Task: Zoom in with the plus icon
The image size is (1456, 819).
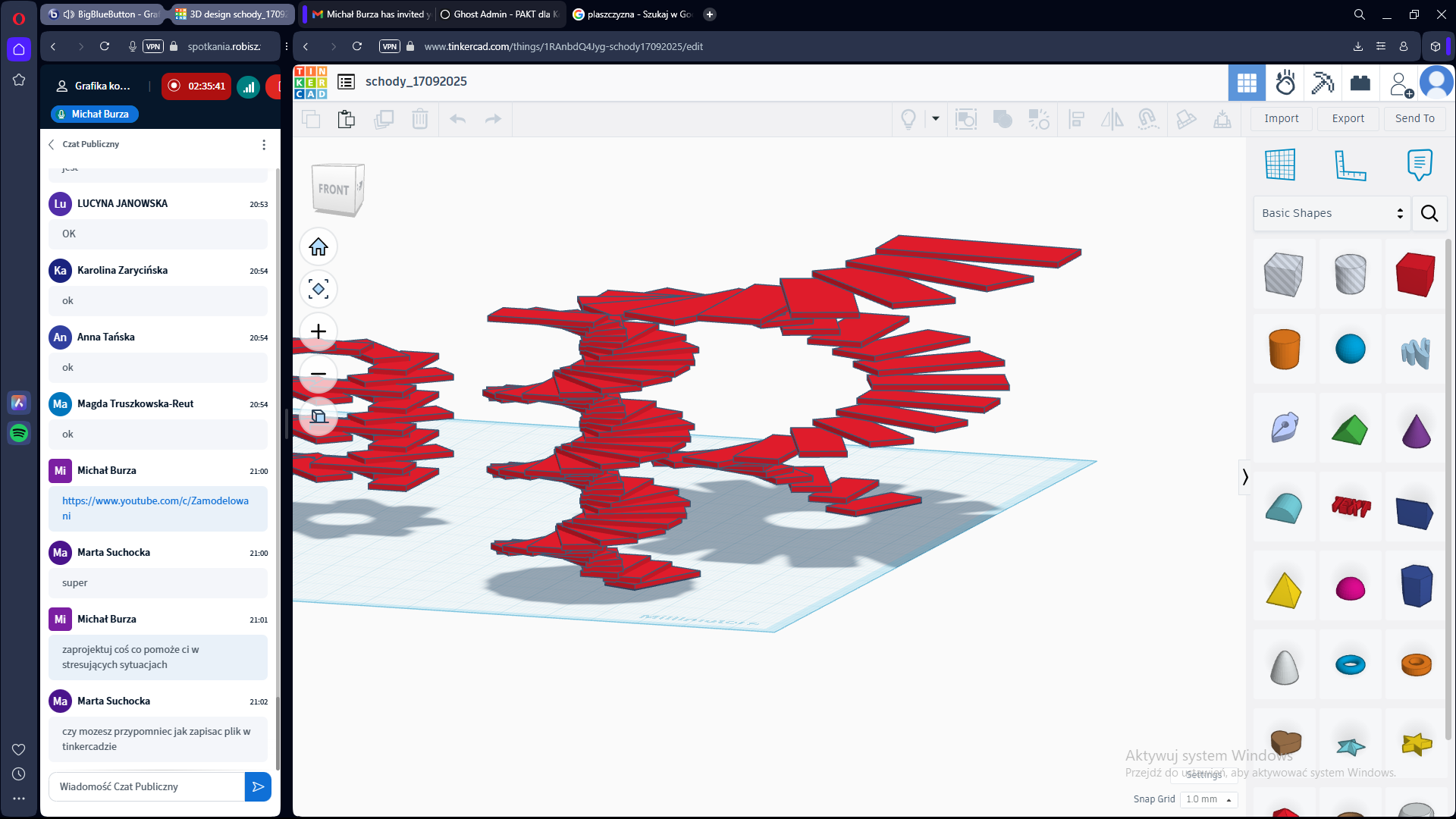Action: click(x=318, y=331)
